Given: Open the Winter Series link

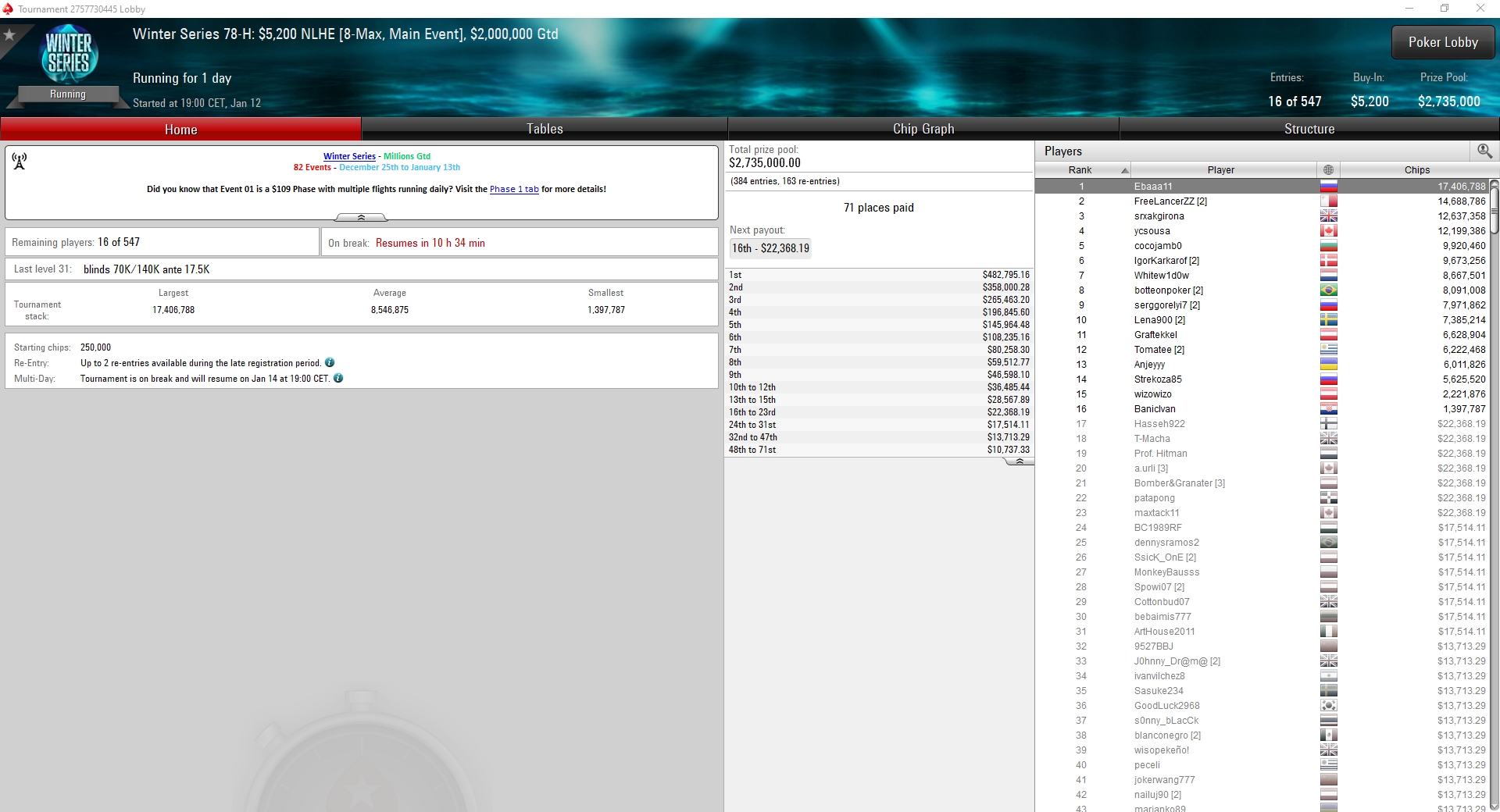Looking at the screenshot, I should click(x=349, y=156).
